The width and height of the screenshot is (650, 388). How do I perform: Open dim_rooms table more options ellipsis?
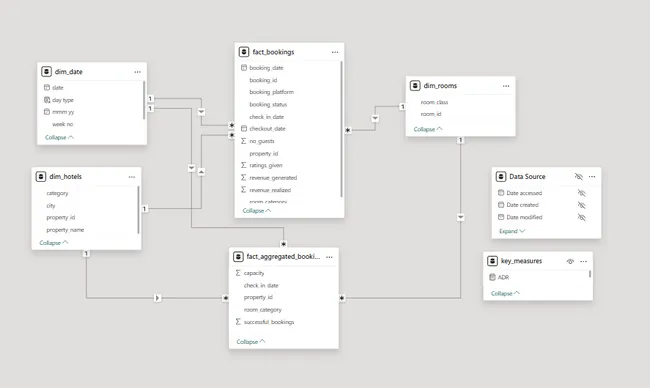pyautogui.click(x=506, y=86)
